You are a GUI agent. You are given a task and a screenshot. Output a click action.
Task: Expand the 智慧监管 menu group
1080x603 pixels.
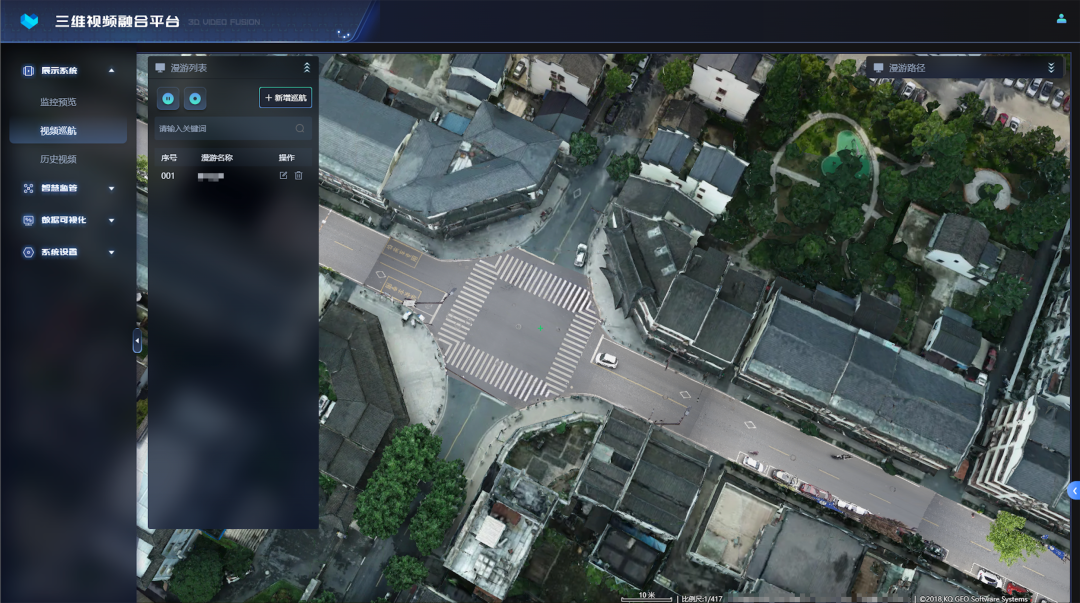[x=111, y=188]
